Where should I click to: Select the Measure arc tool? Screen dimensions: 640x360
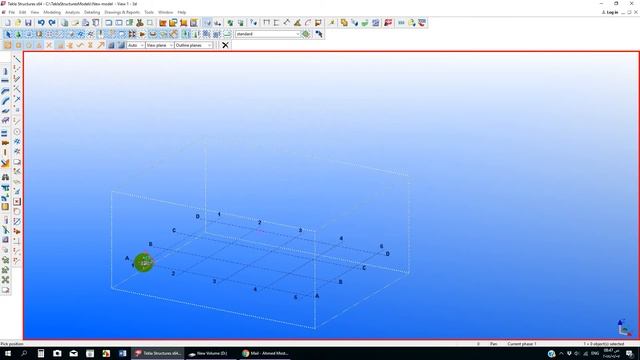308,23
